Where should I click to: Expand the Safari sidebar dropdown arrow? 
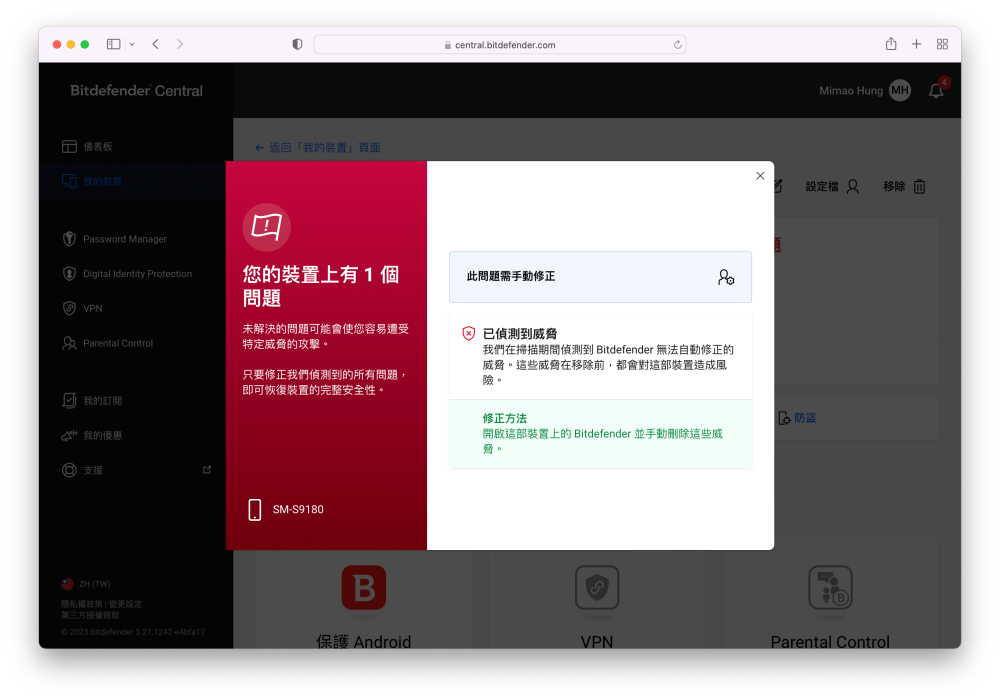tap(132, 45)
